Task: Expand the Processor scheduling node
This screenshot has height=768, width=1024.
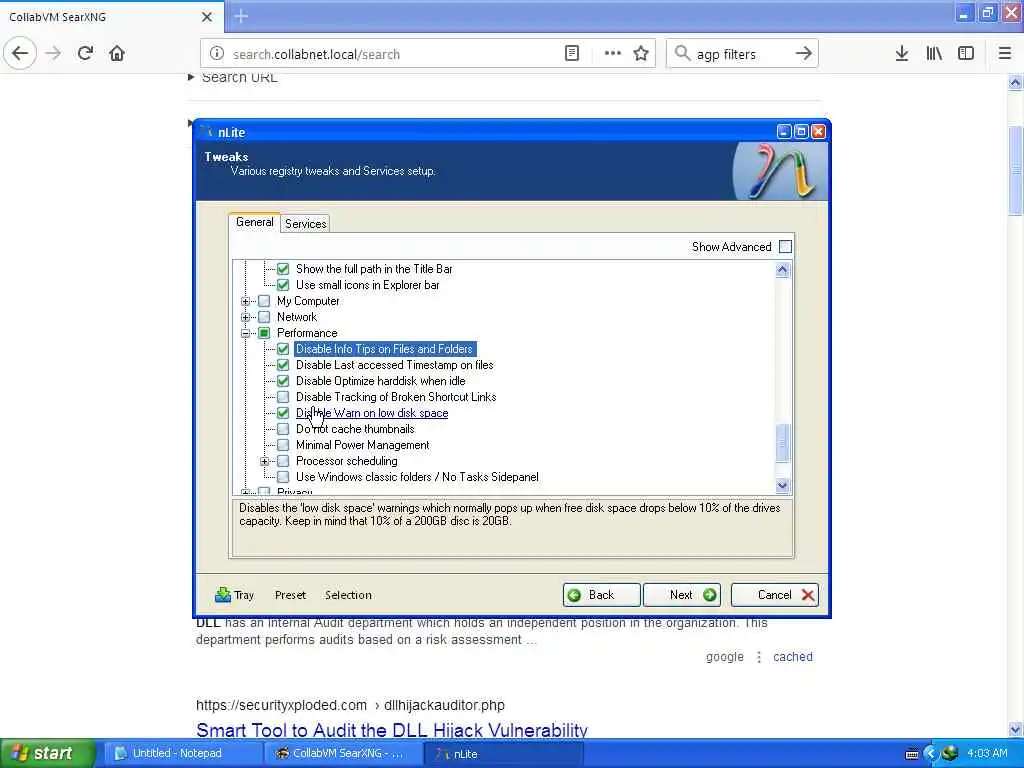Action: point(264,461)
